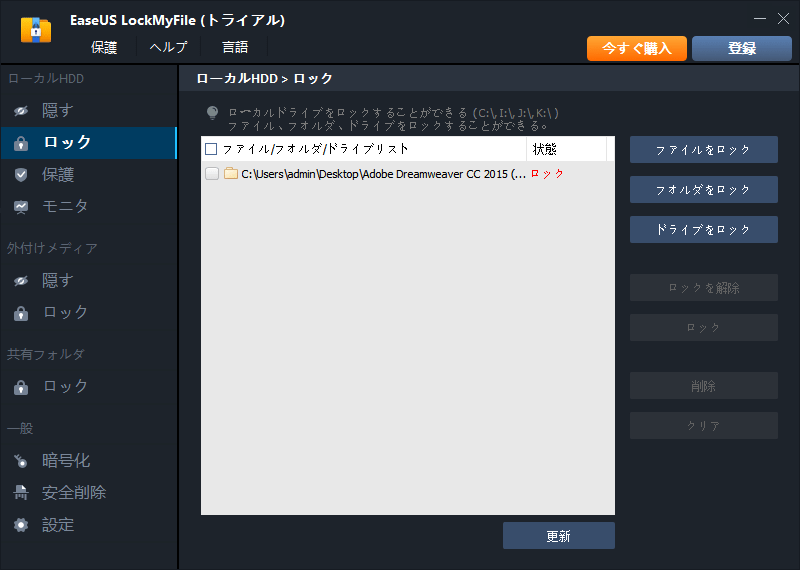
Task: Click the padlock icon under 外付けメディア
Action: tap(21, 313)
